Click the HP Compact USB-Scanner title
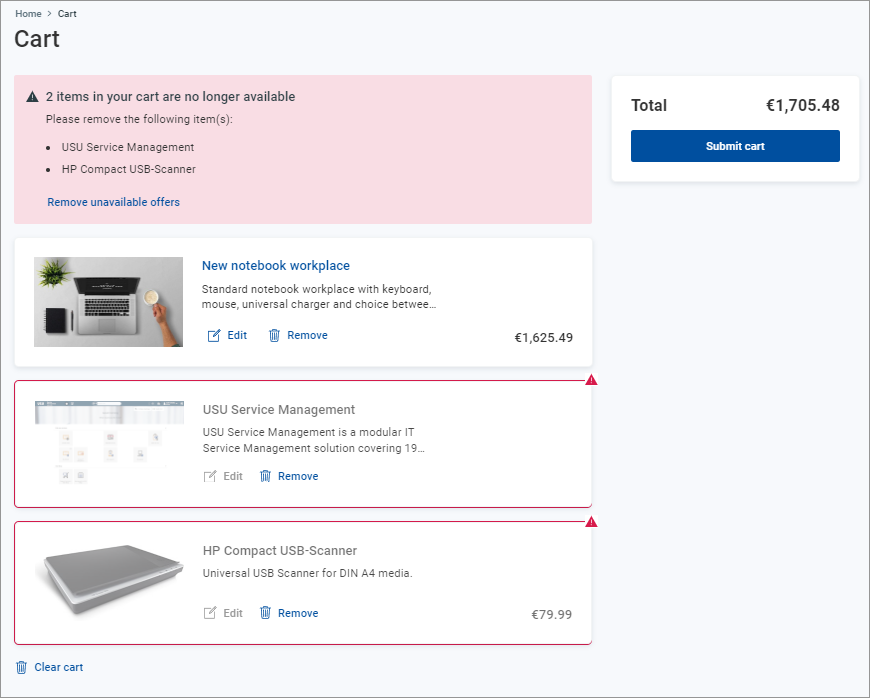Screen dimensions: 870x698 (279, 551)
